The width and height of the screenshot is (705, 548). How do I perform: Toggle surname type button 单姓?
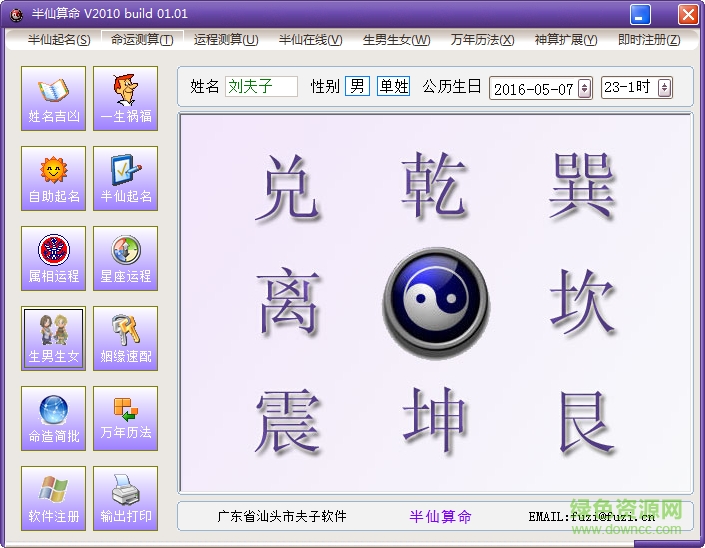coord(393,86)
